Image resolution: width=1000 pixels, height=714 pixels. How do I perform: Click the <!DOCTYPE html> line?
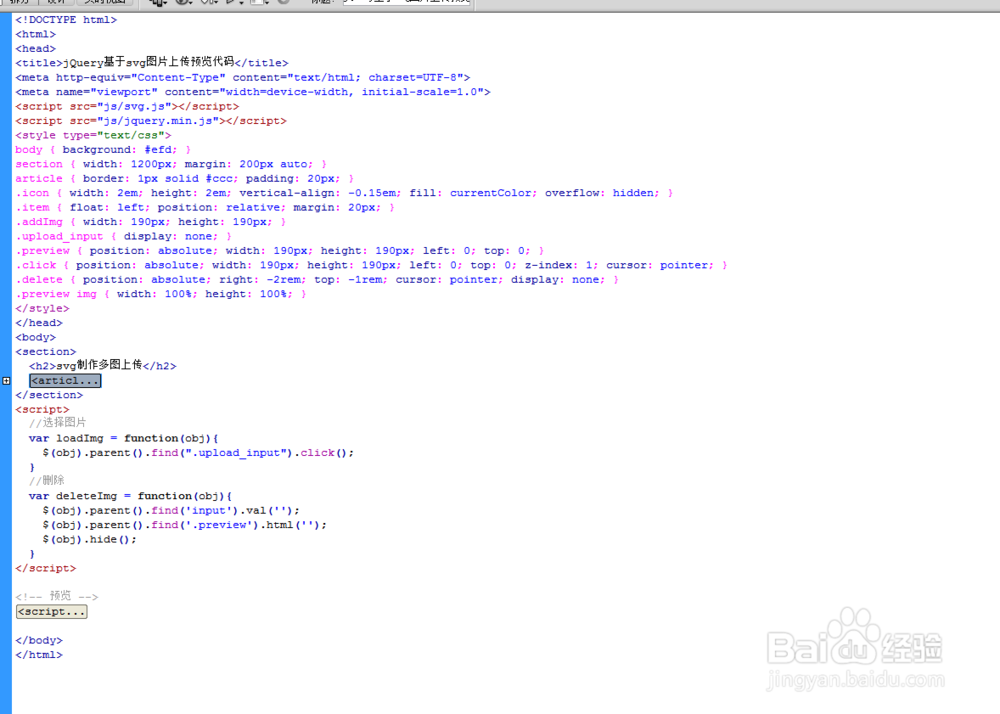pyautogui.click(x=66, y=20)
